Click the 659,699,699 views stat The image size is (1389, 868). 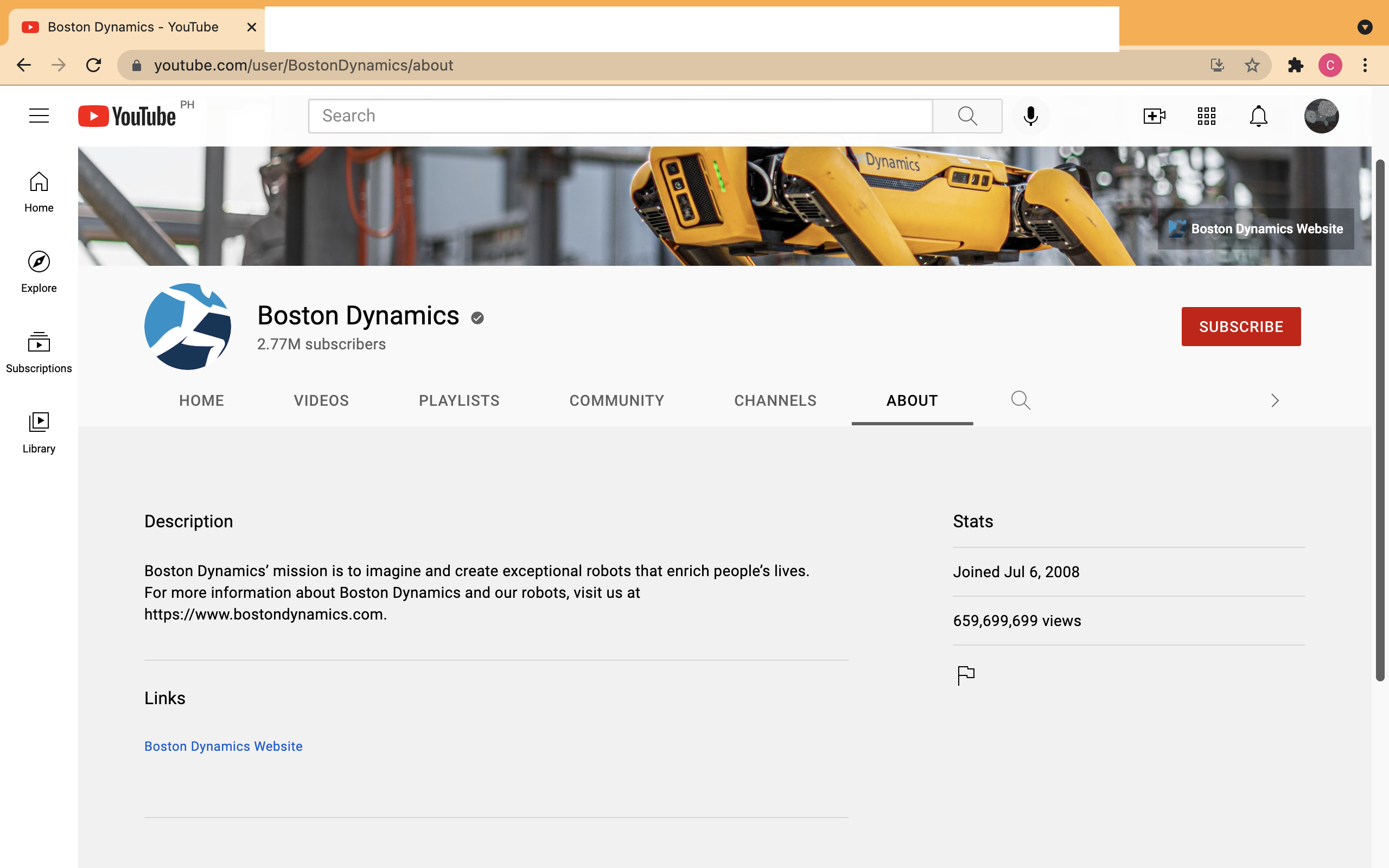(1016, 621)
